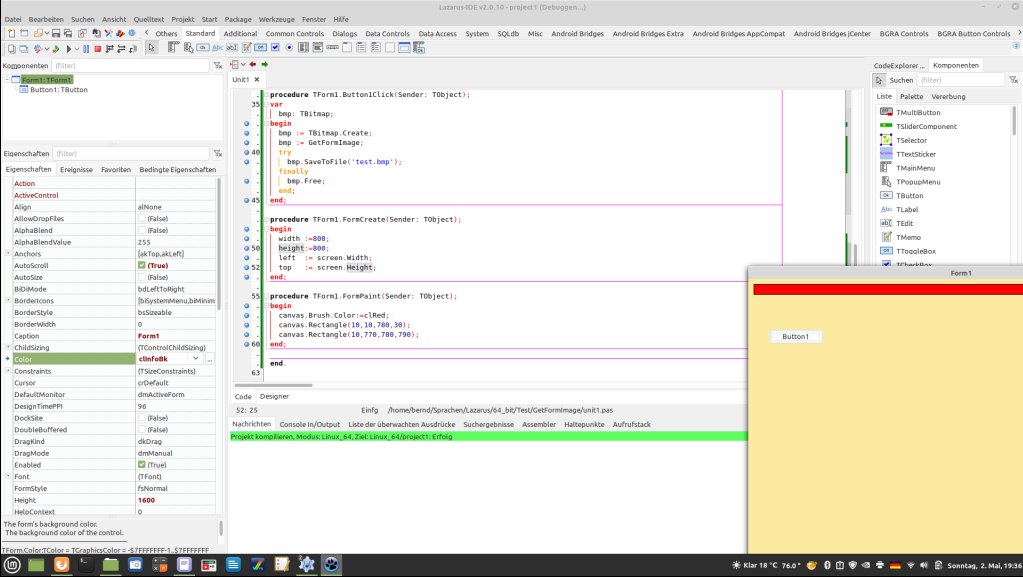The width and height of the screenshot is (1023, 577).
Task: Pick the TToggleBox component in Standard palette
Action: pos(260,48)
